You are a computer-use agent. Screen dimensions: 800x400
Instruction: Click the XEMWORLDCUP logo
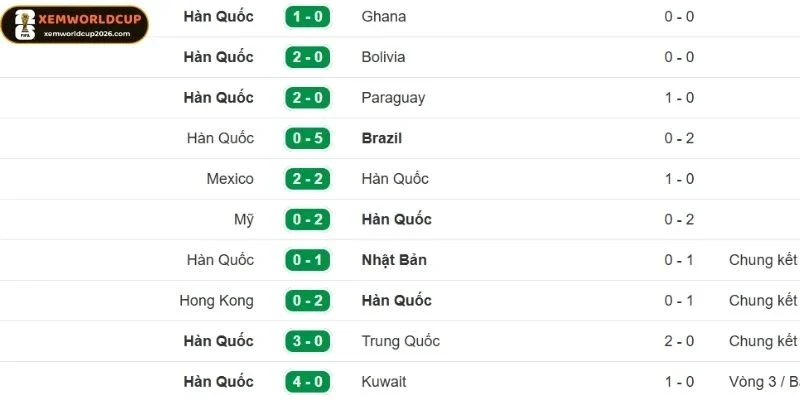click(x=74, y=24)
